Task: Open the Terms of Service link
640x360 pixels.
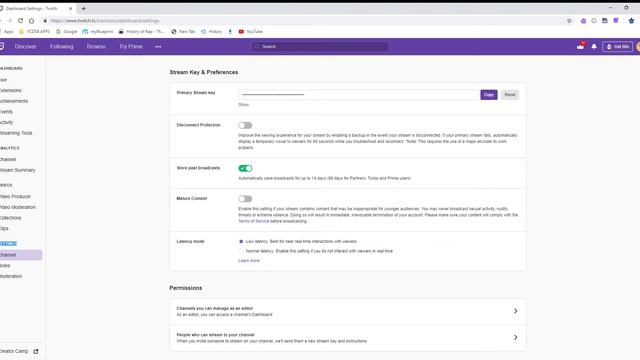Action: click(253, 221)
